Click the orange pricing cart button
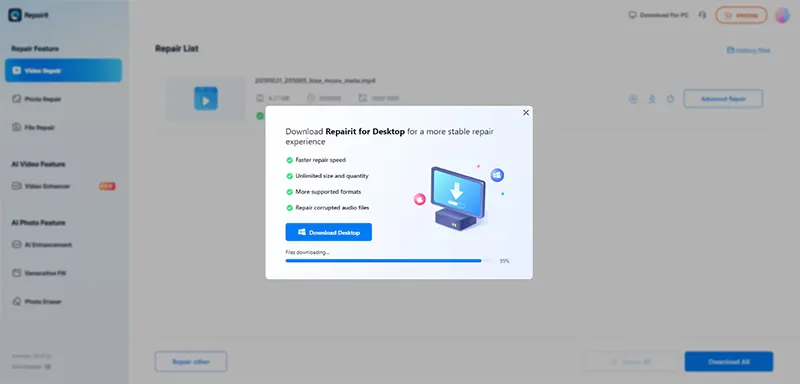This screenshot has width=800, height=384. 741,15
